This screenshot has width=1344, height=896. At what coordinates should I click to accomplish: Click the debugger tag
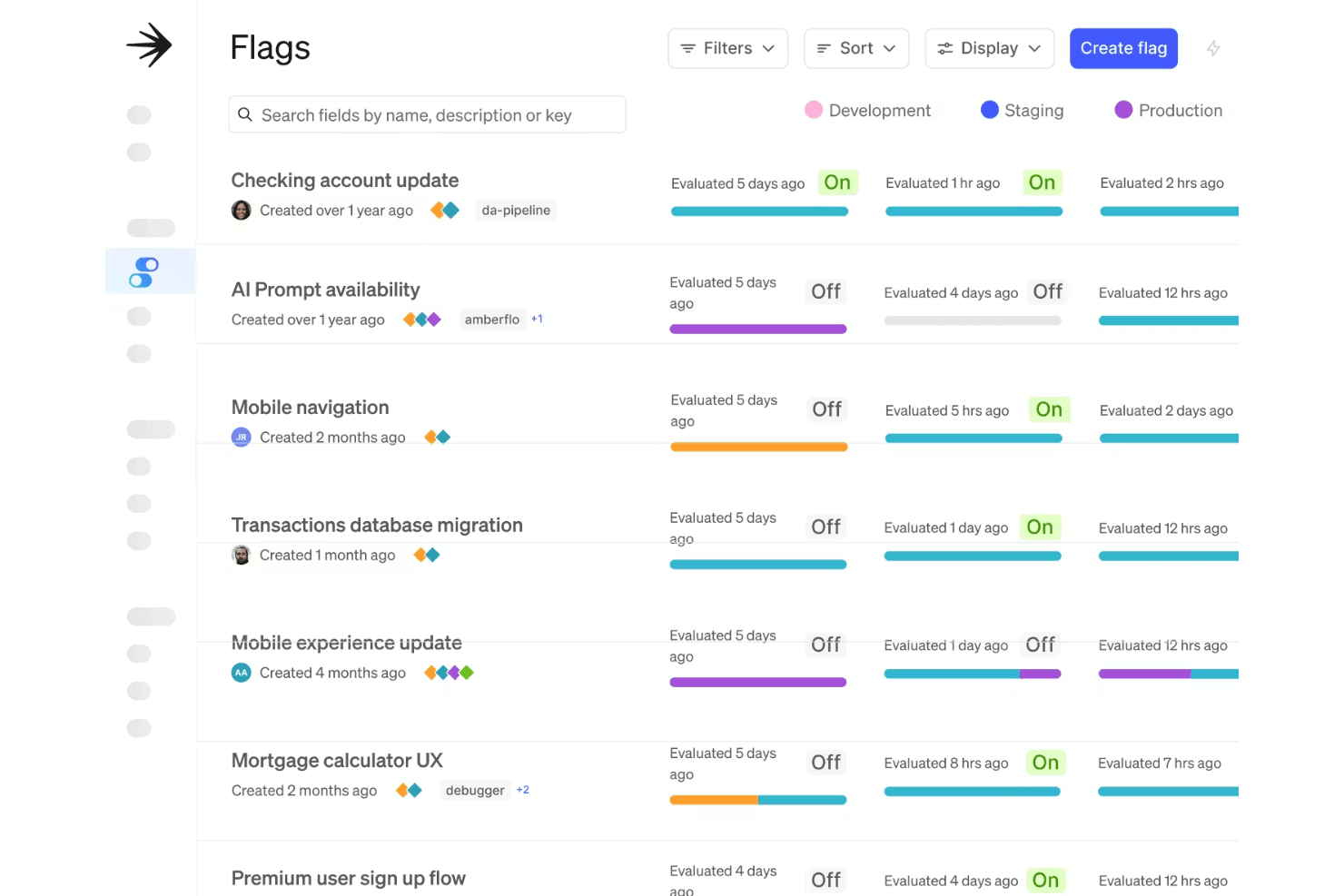(x=475, y=791)
